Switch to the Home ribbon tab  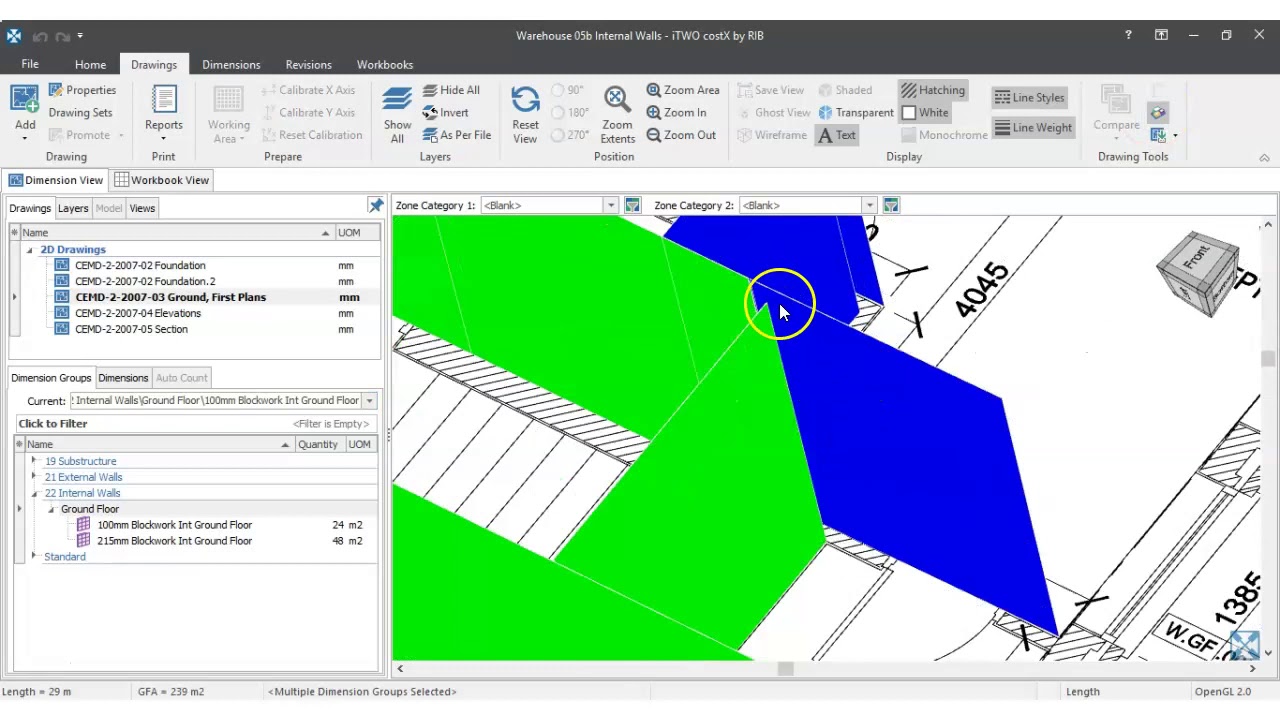tap(90, 65)
